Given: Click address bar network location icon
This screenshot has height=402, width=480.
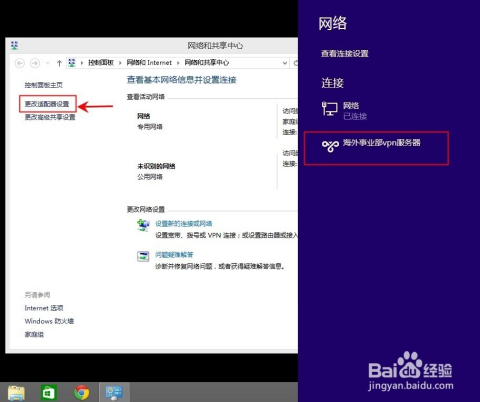Looking at the screenshot, I should coord(72,63).
